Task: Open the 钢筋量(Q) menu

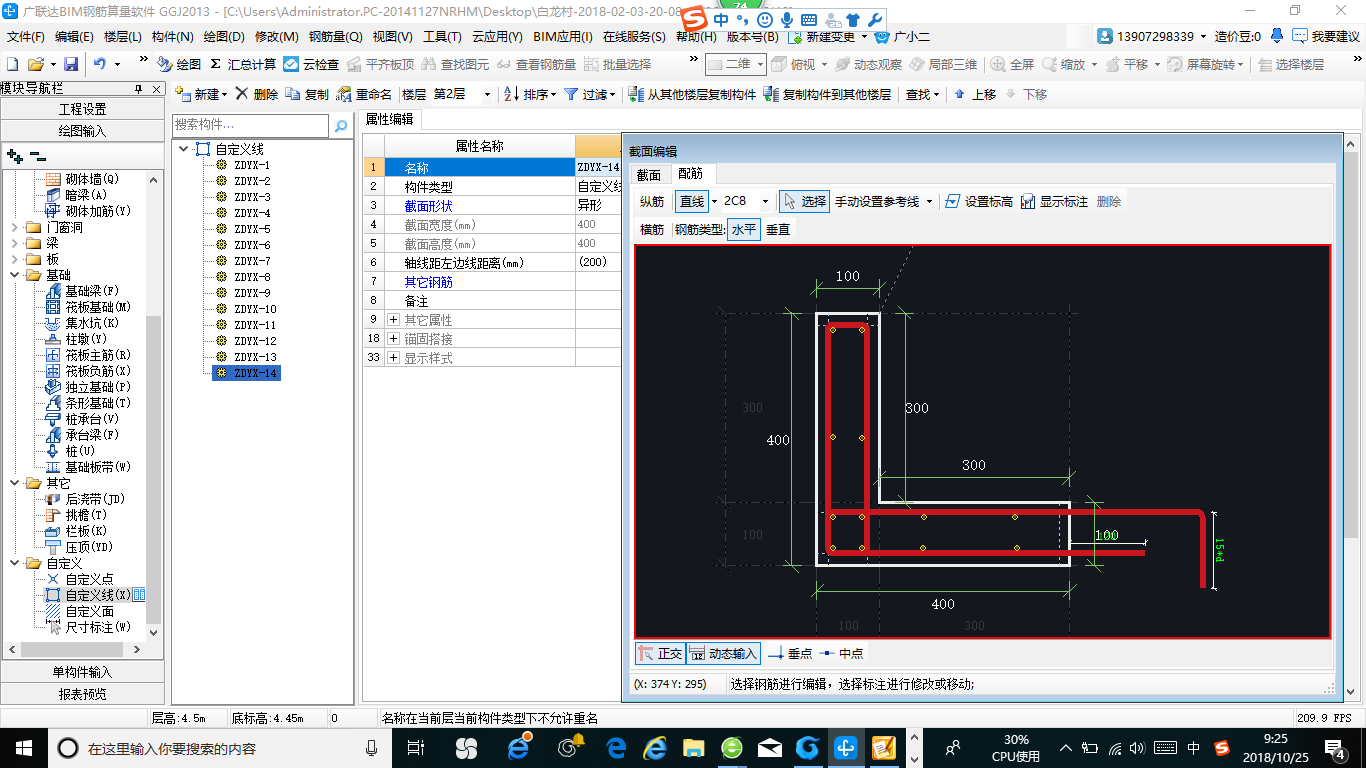Action: (x=336, y=37)
